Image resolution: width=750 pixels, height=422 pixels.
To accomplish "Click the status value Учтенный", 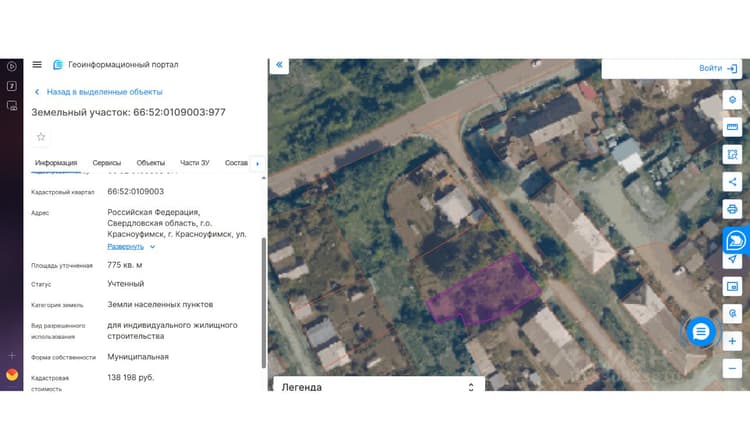I will tap(125, 284).
